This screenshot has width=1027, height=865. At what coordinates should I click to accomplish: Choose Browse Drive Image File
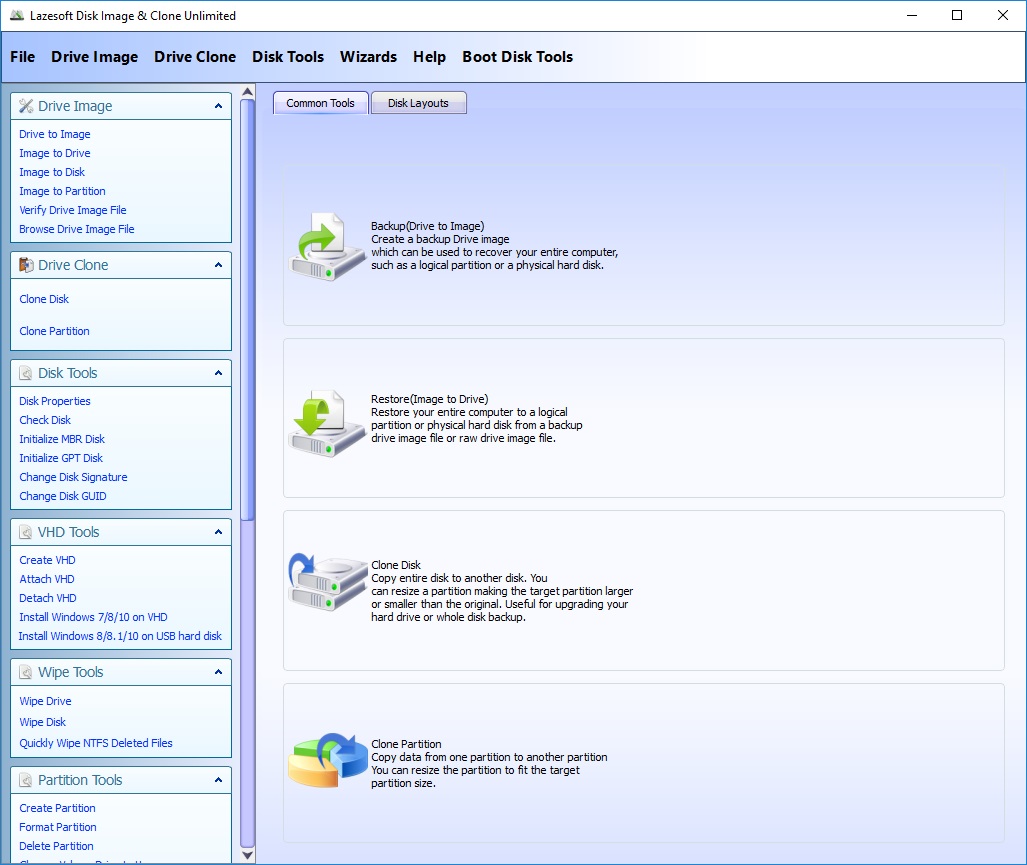77,229
